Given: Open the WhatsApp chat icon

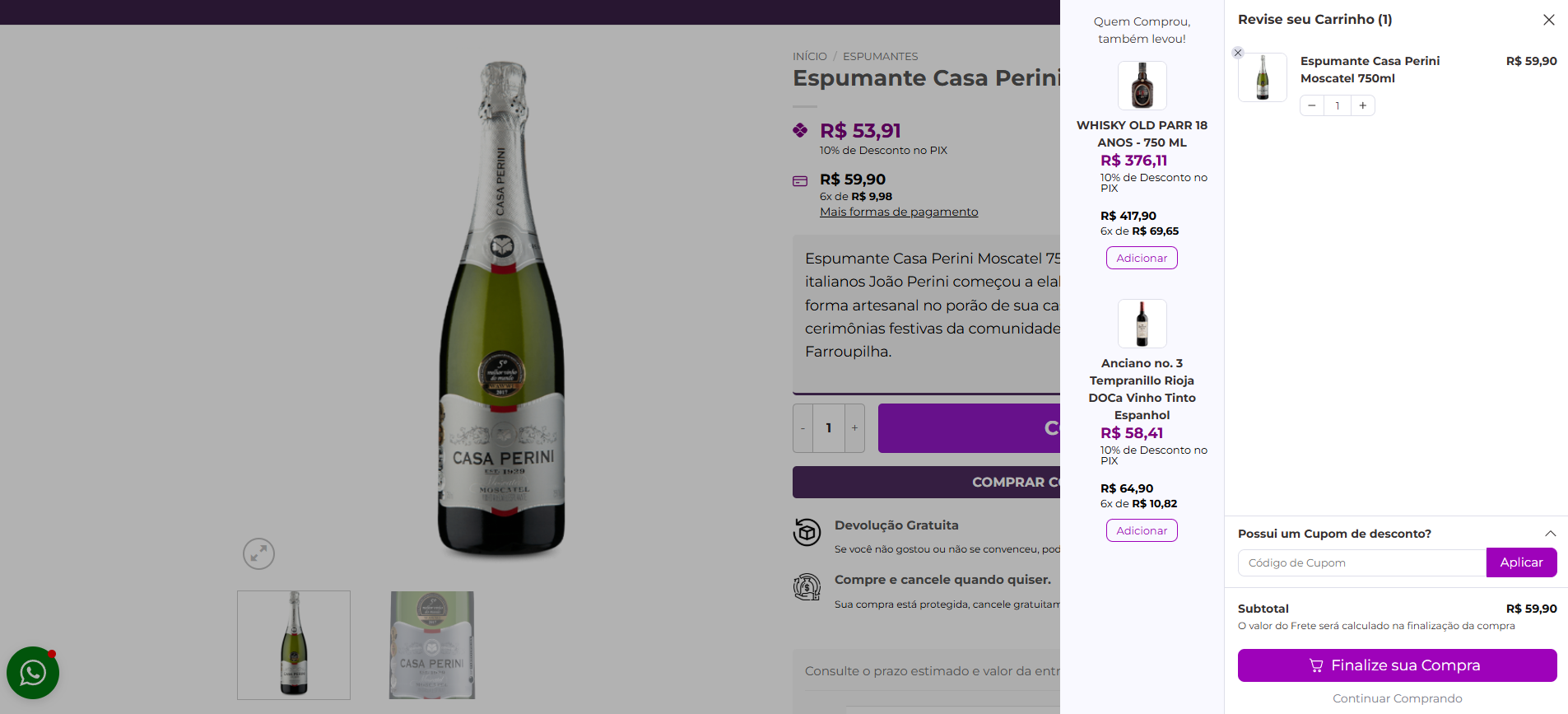Looking at the screenshot, I should 33,673.
